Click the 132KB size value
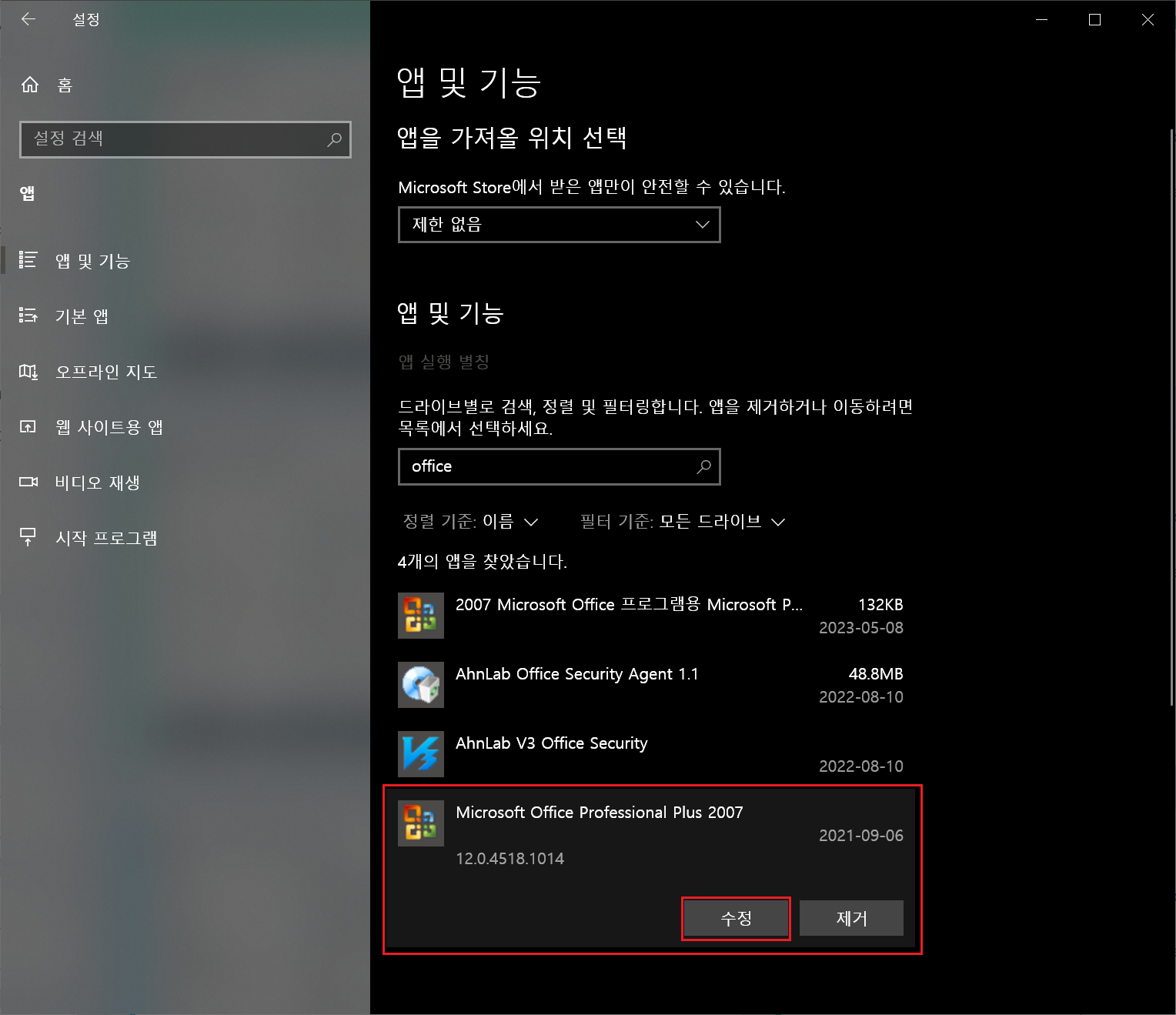The height and width of the screenshot is (1015, 1176). (x=880, y=605)
